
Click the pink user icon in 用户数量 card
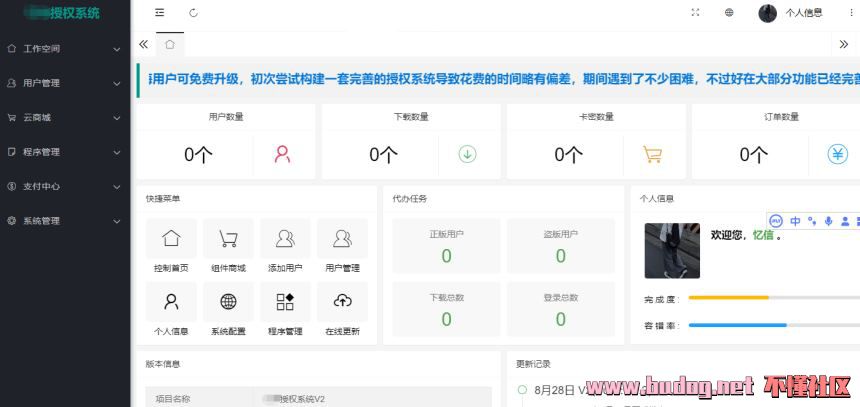point(282,154)
